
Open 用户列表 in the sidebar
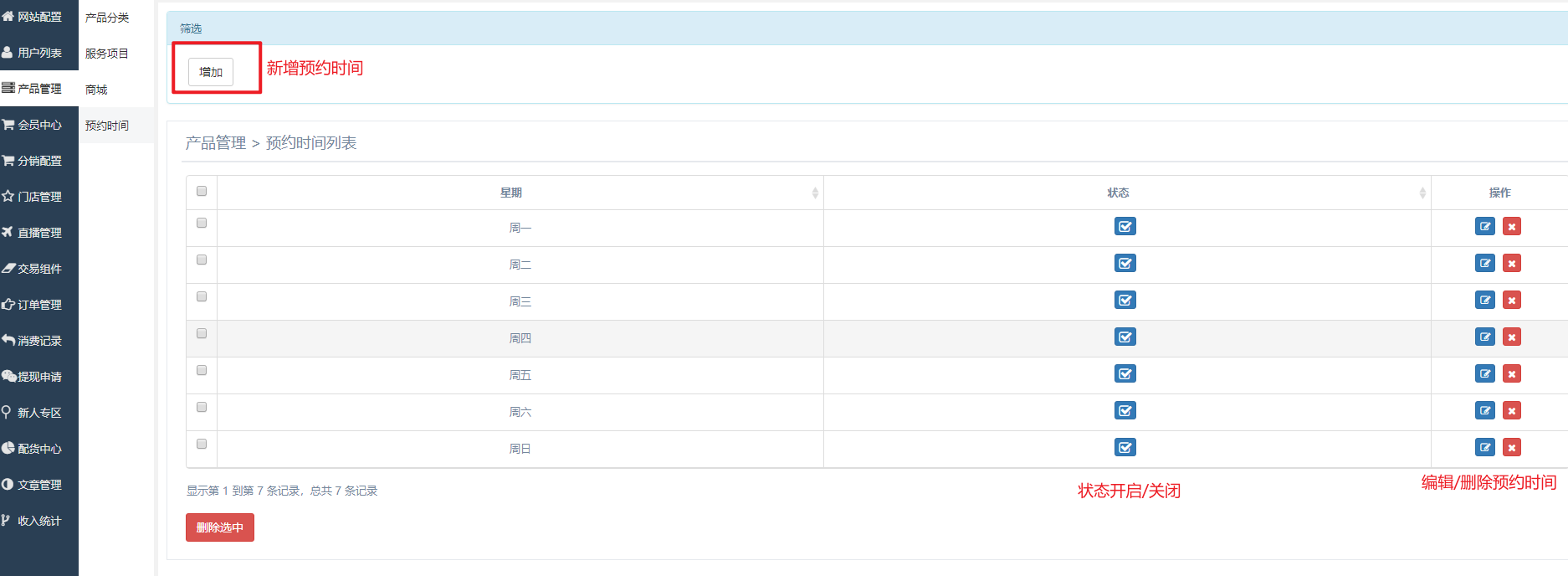pos(39,53)
